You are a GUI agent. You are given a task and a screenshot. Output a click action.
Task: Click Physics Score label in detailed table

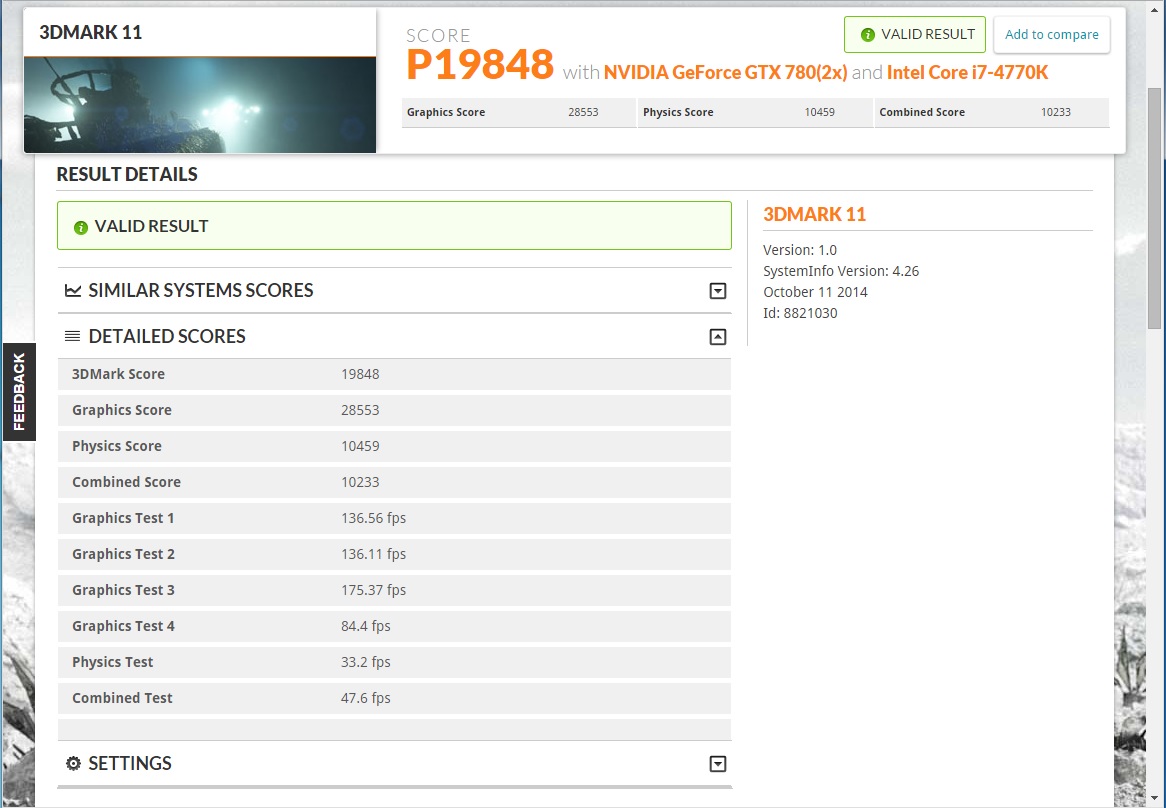[x=117, y=446]
